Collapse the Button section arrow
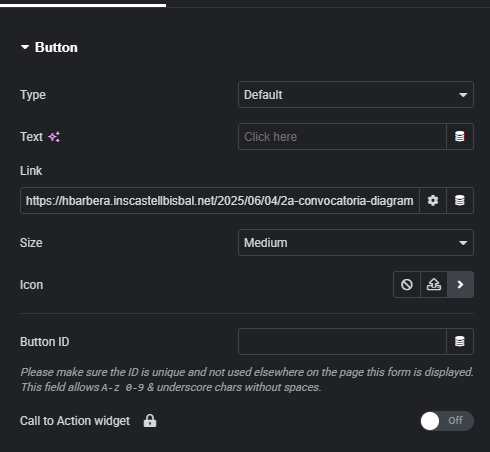490x452 pixels. tap(25, 47)
